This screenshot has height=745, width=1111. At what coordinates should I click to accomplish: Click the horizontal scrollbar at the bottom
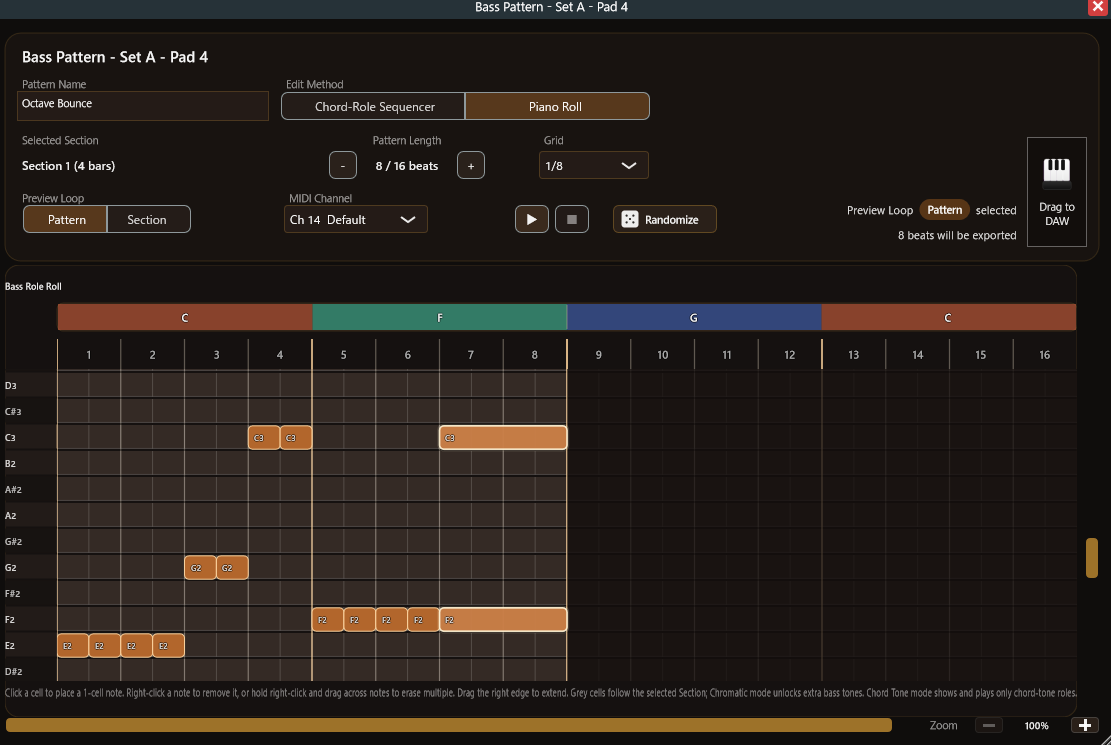[x=449, y=725]
